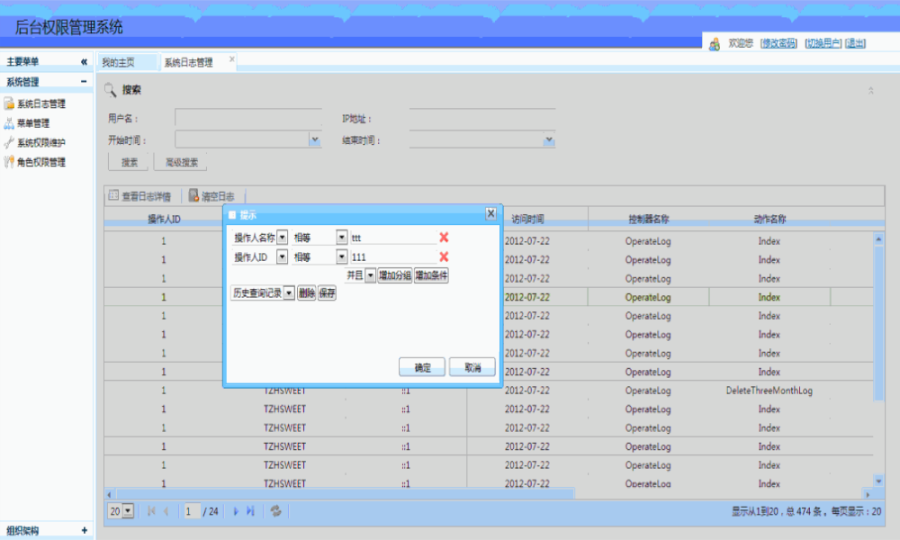The width and height of the screenshot is (900, 540).
Task: Click the magnifier search icon
Action: tap(110, 90)
